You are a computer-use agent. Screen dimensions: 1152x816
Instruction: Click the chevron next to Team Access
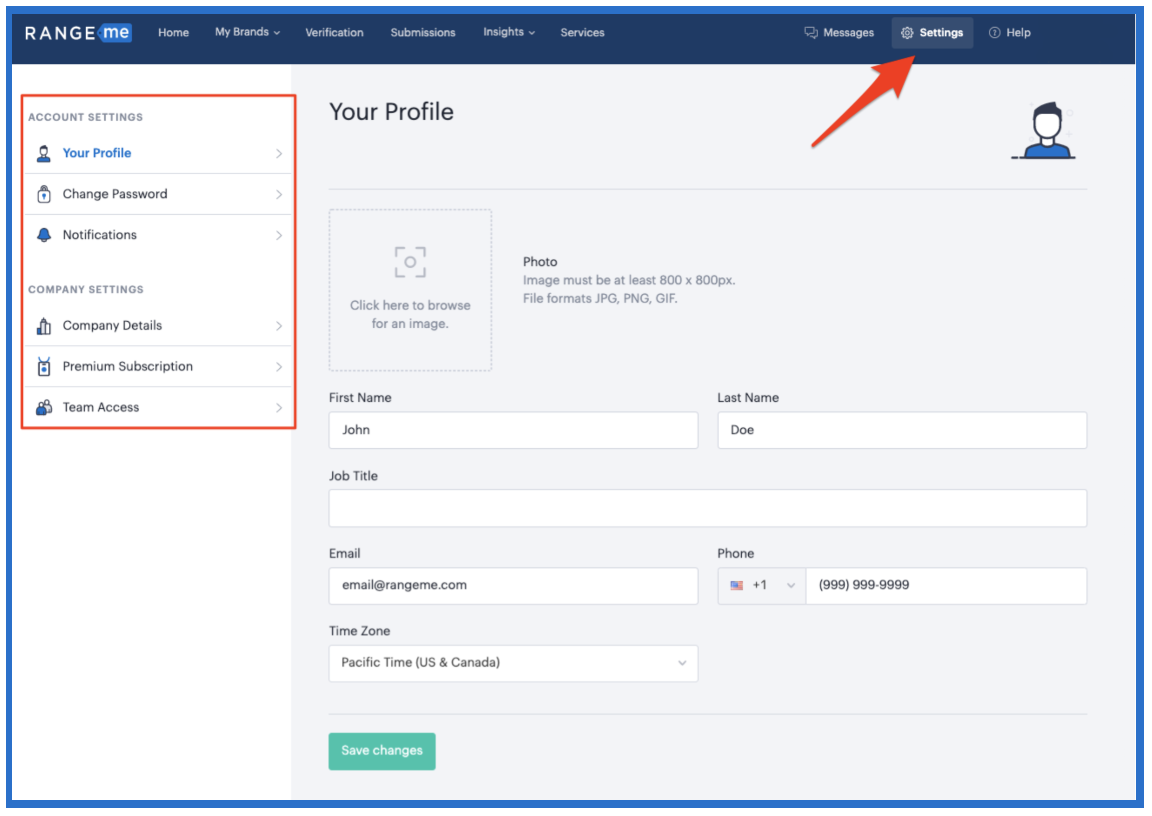click(x=279, y=408)
